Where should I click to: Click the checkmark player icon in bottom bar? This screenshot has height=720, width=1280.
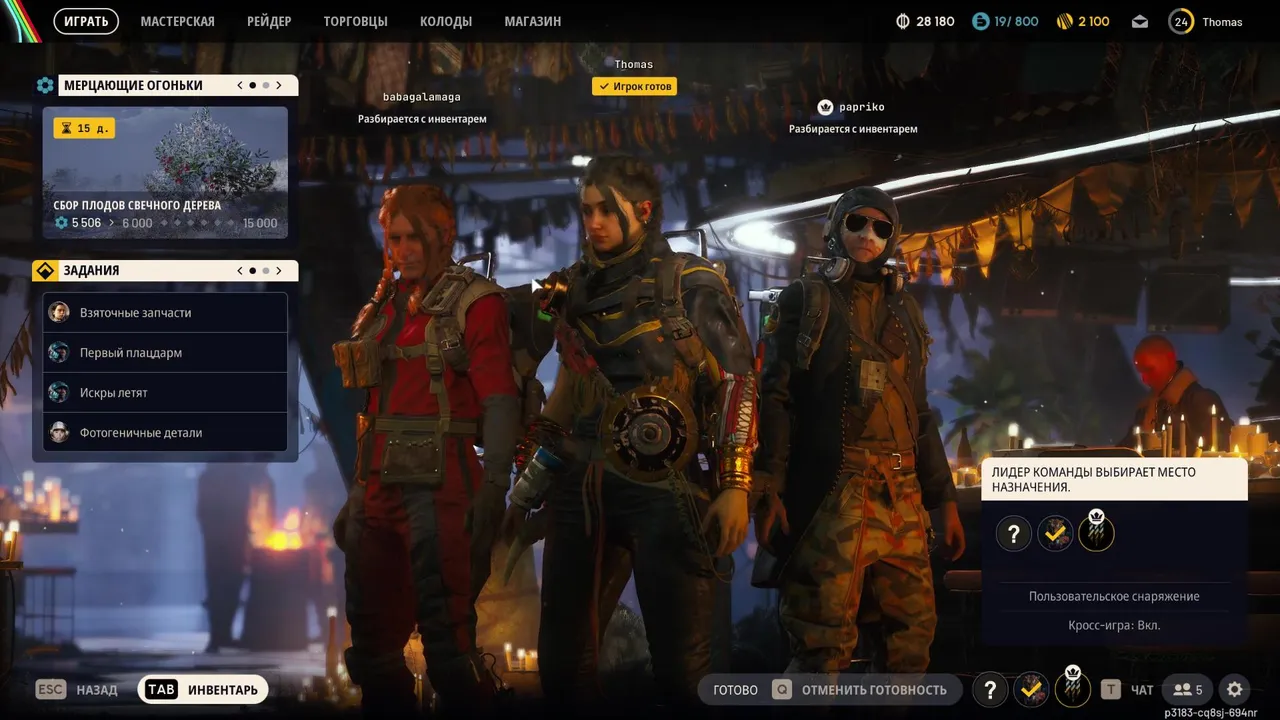click(1031, 689)
